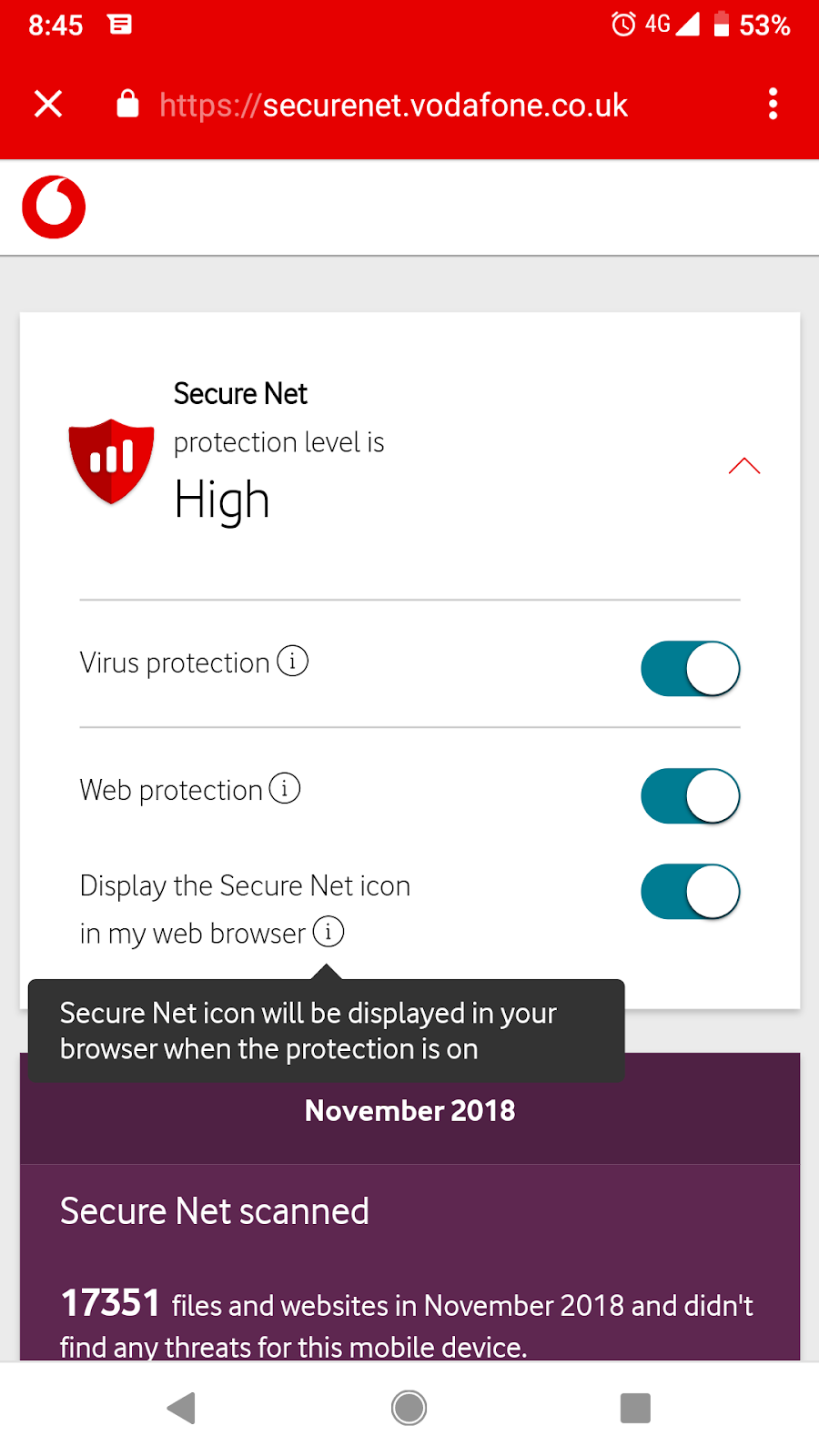Image resolution: width=819 pixels, height=1456 pixels.
Task: Collapse the Secure Net protection panel
Action: pos(744,465)
